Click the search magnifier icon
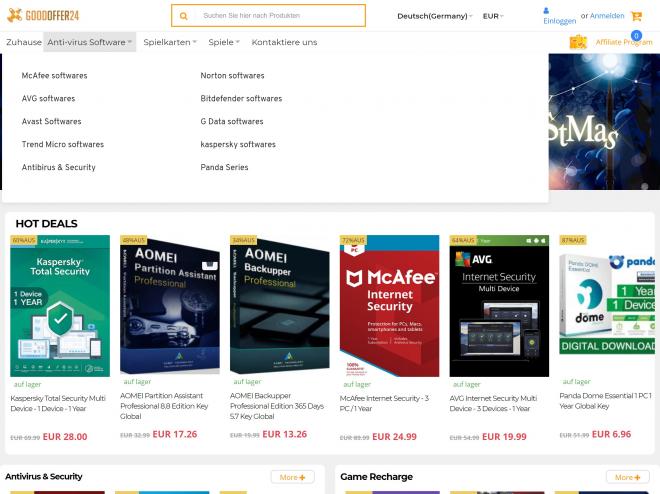 [x=184, y=16]
